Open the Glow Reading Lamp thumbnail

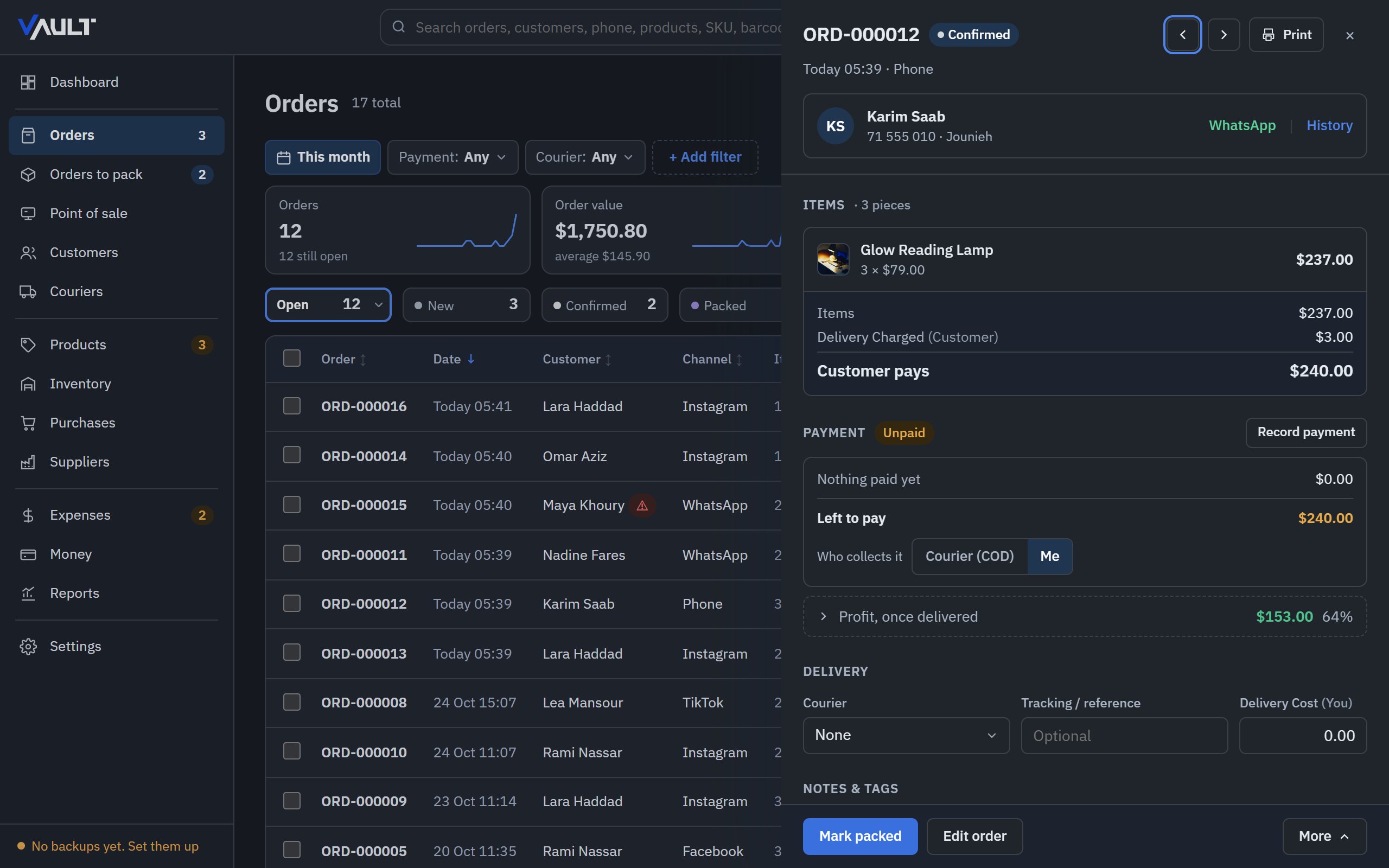point(833,259)
